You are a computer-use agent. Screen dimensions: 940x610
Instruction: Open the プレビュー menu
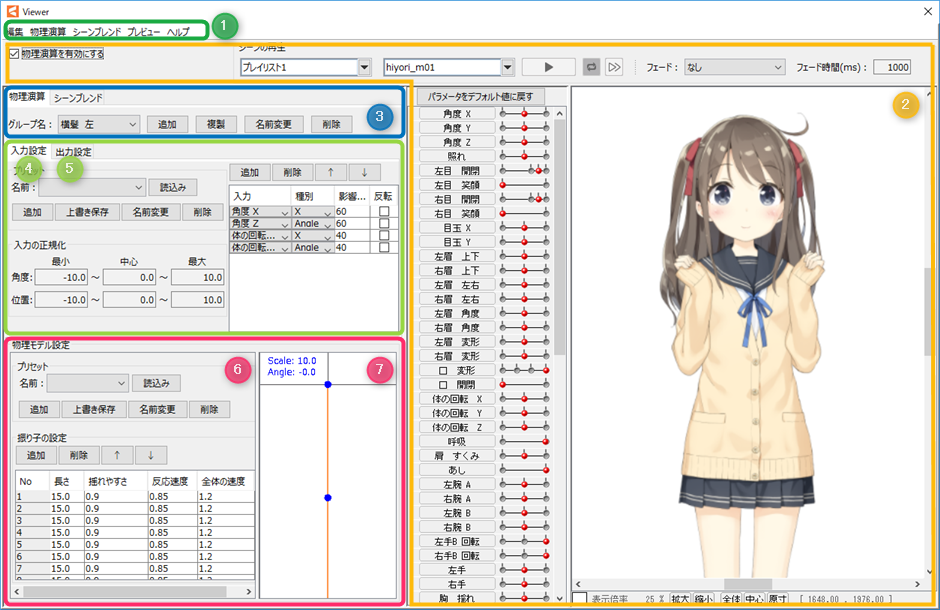point(143,32)
